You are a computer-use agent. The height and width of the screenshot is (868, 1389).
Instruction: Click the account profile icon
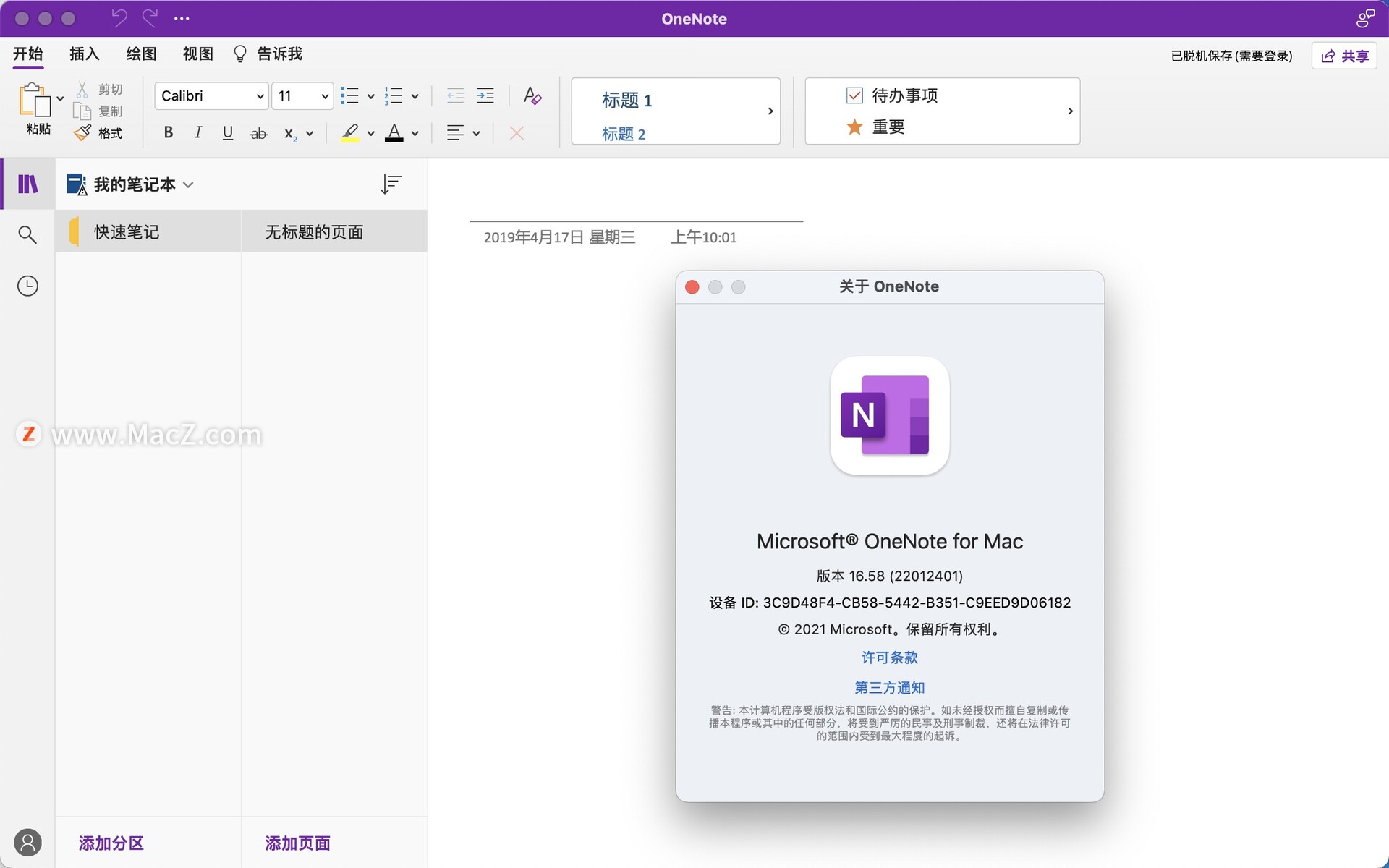(x=27, y=843)
